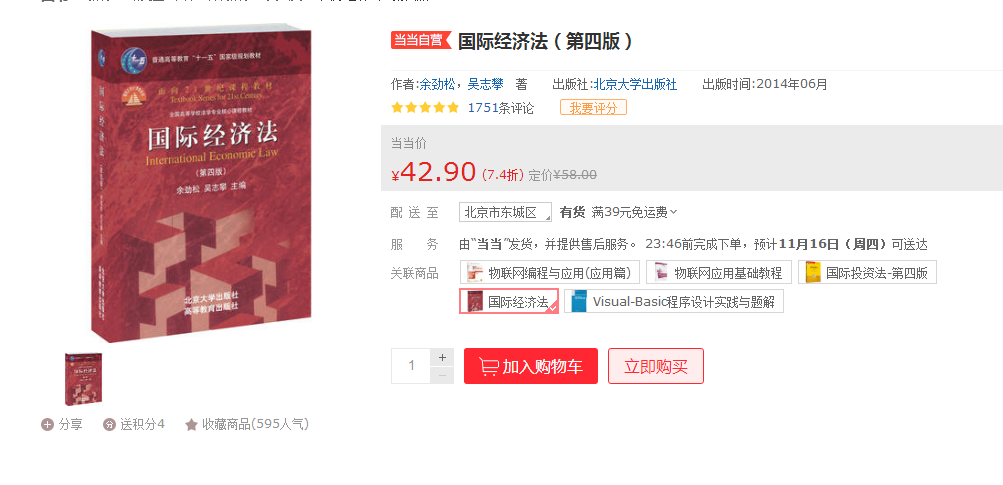Choose 物联网编程与应用(应用篇) related product
The image size is (1003, 485).
549,273
